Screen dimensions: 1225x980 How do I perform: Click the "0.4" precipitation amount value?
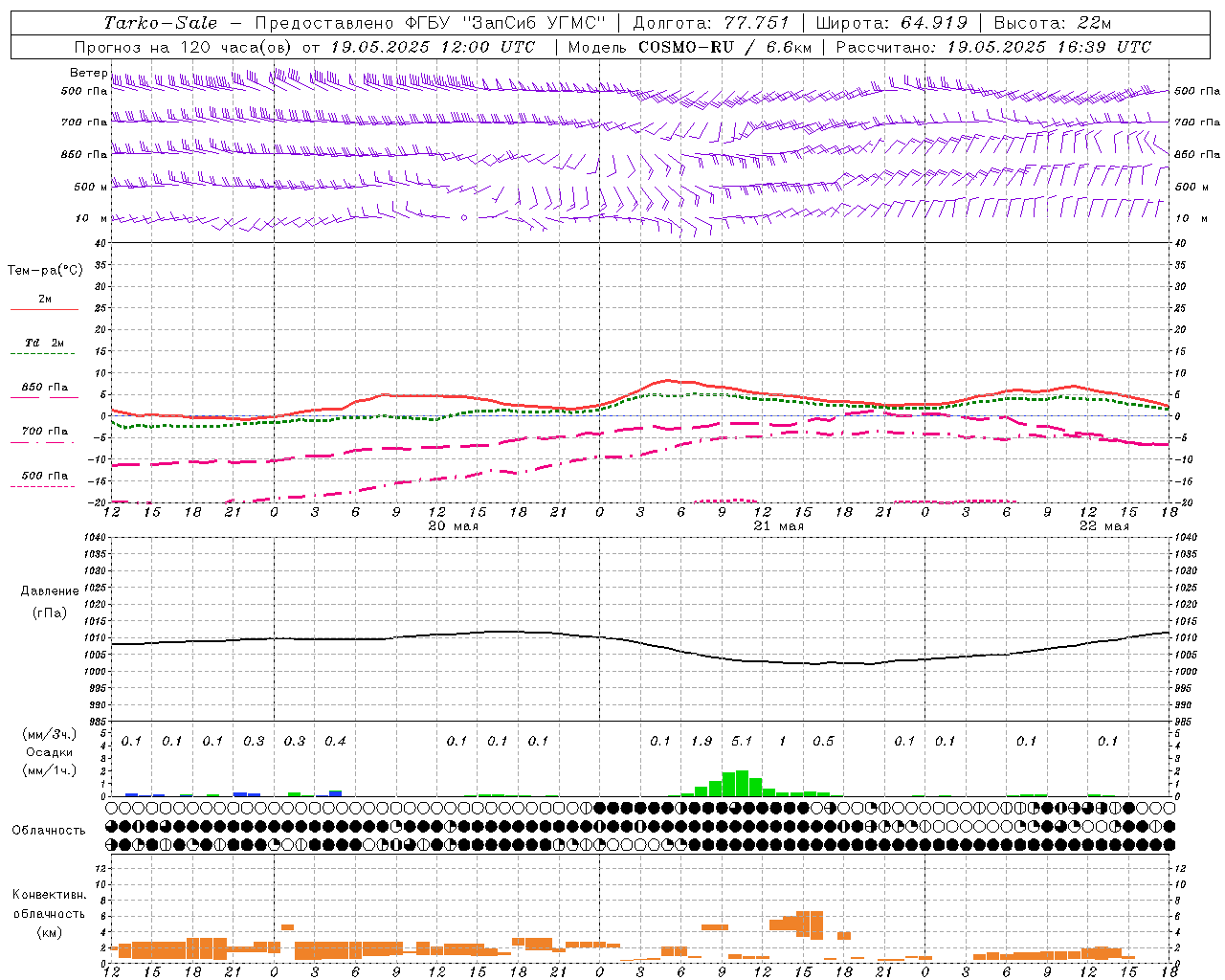[335, 741]
